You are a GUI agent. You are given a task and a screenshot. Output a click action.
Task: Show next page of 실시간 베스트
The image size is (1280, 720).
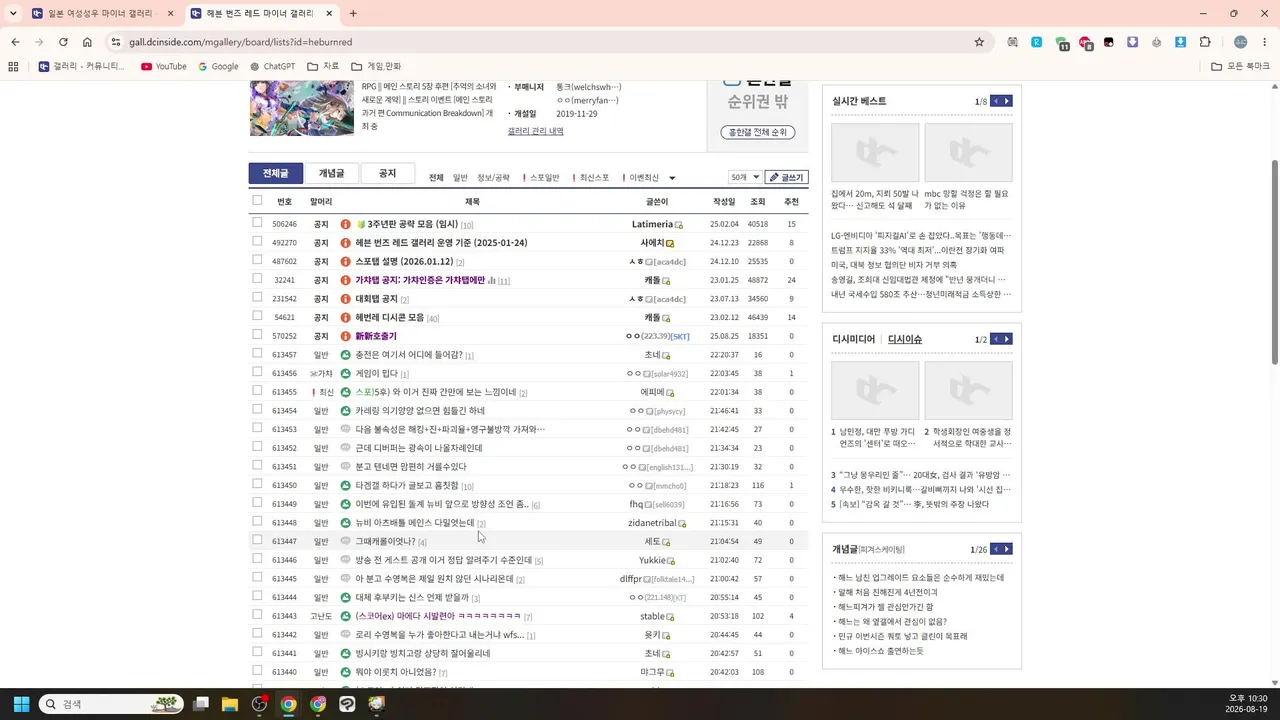tap(1007, 101)
